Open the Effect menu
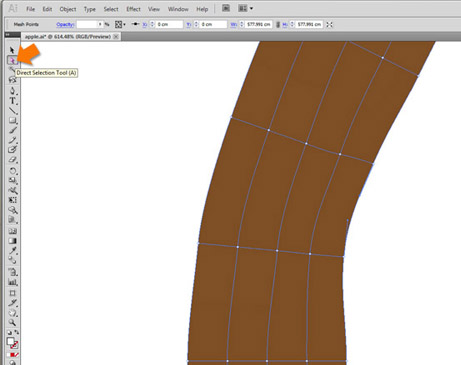The image size is (461, 365). coord(133,9)
